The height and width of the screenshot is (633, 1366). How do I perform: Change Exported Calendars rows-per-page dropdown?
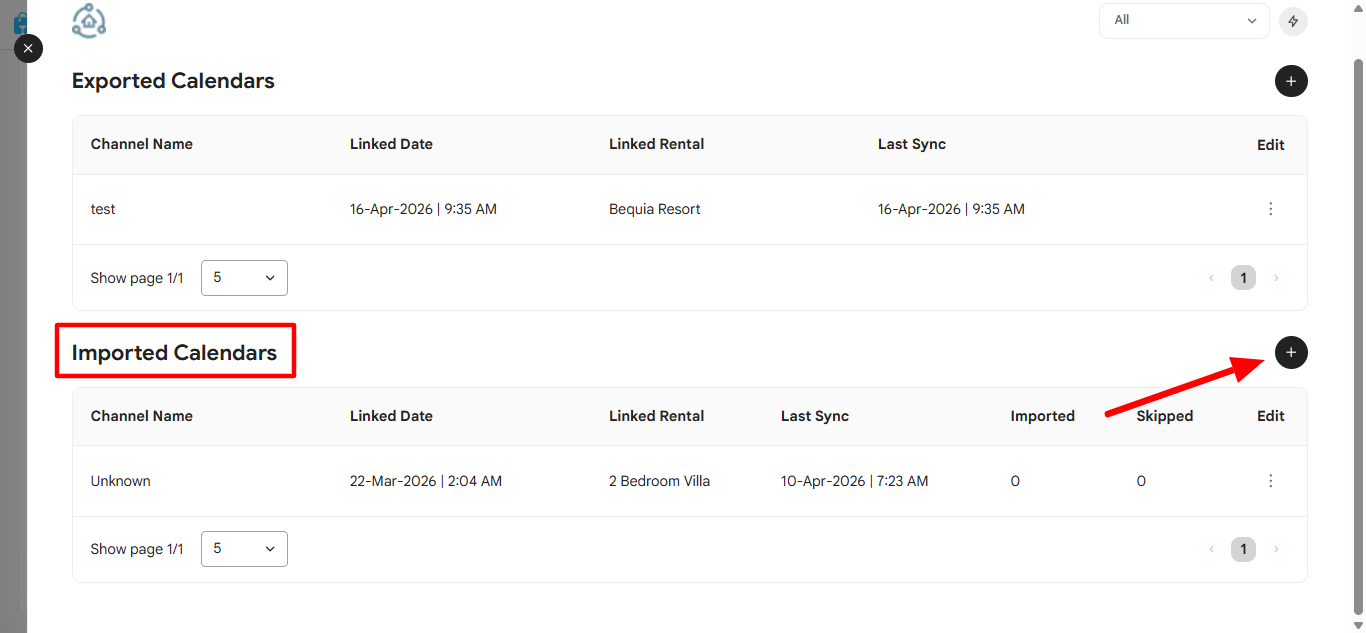tap(244, 278)
